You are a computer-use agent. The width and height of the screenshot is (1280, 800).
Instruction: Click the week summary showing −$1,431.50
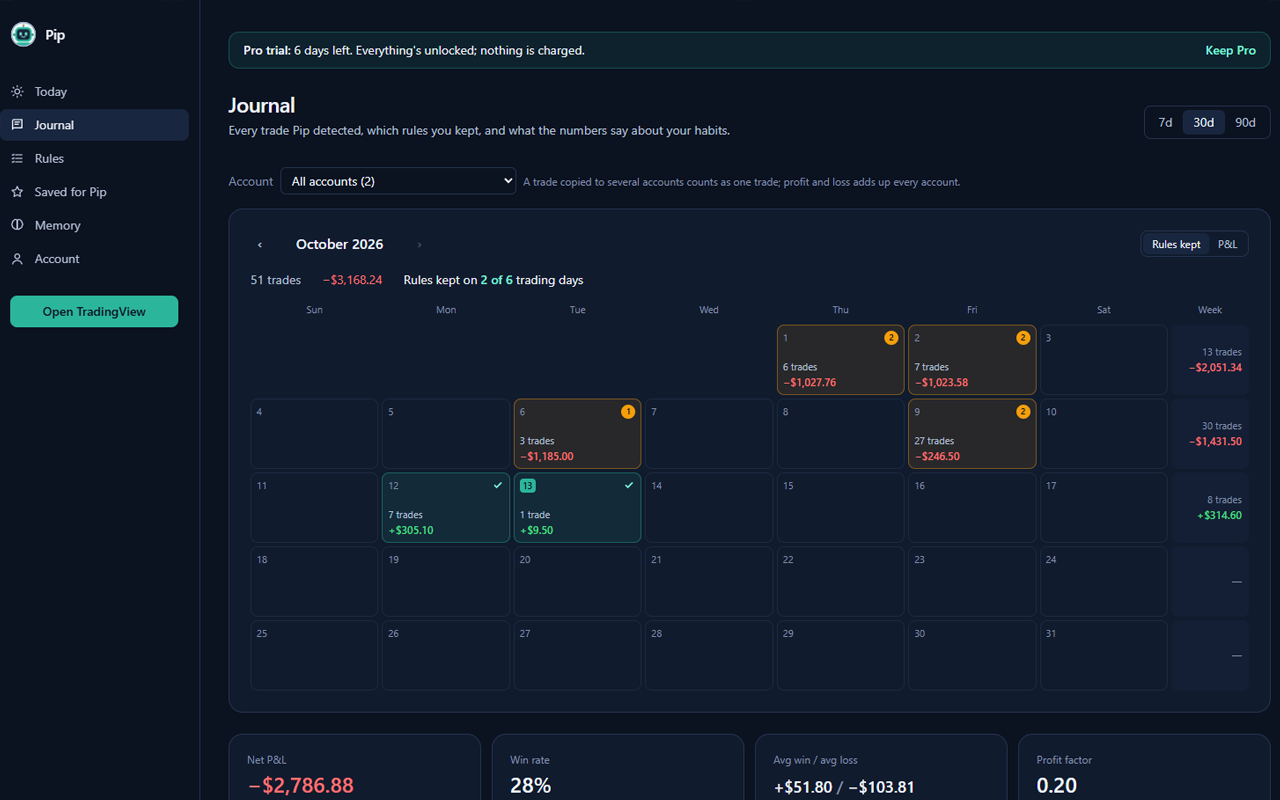point(1210,434)
